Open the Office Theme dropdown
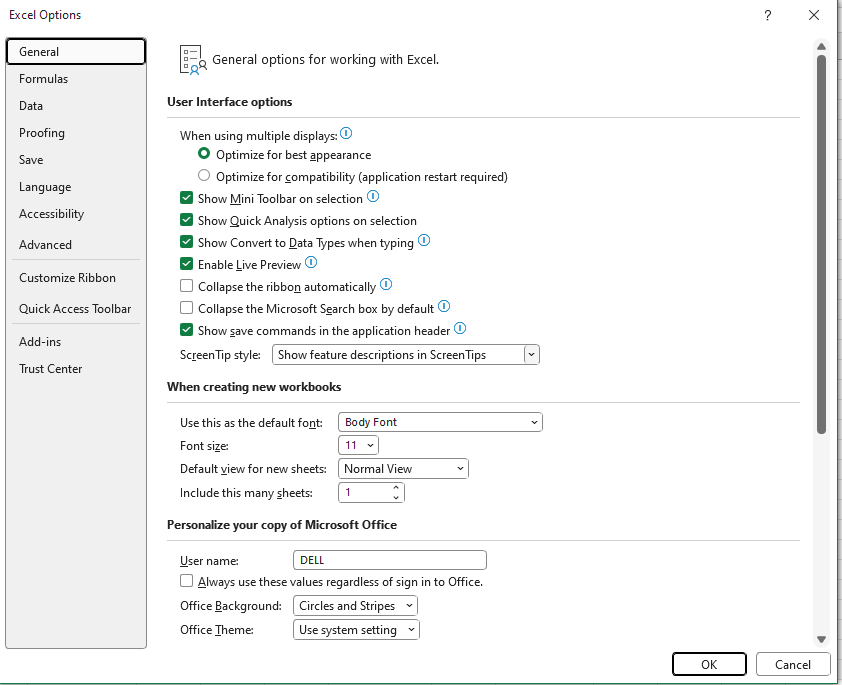 point(356,630)
